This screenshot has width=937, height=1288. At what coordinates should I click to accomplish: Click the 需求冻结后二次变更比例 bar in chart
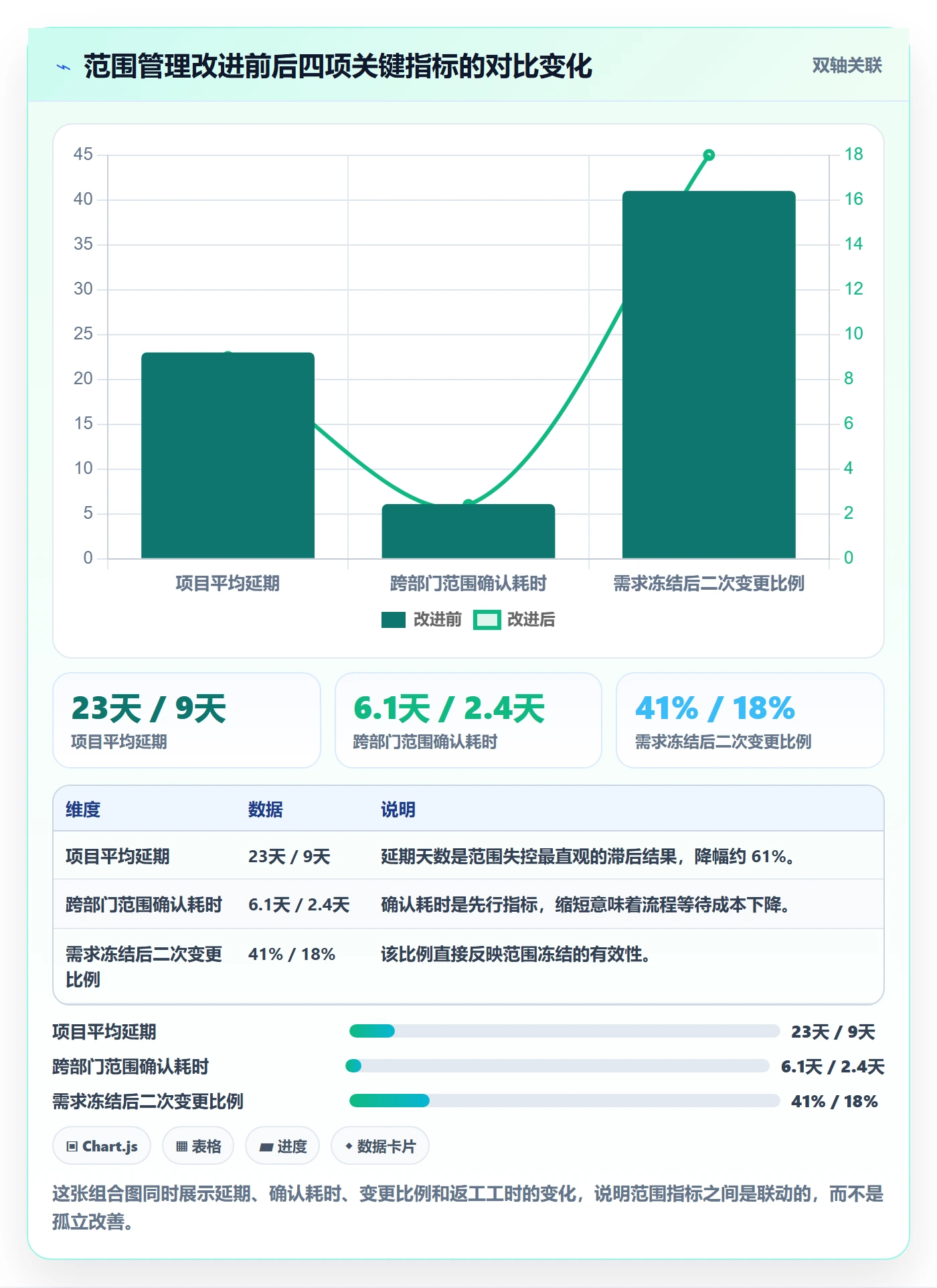point(709,375)
